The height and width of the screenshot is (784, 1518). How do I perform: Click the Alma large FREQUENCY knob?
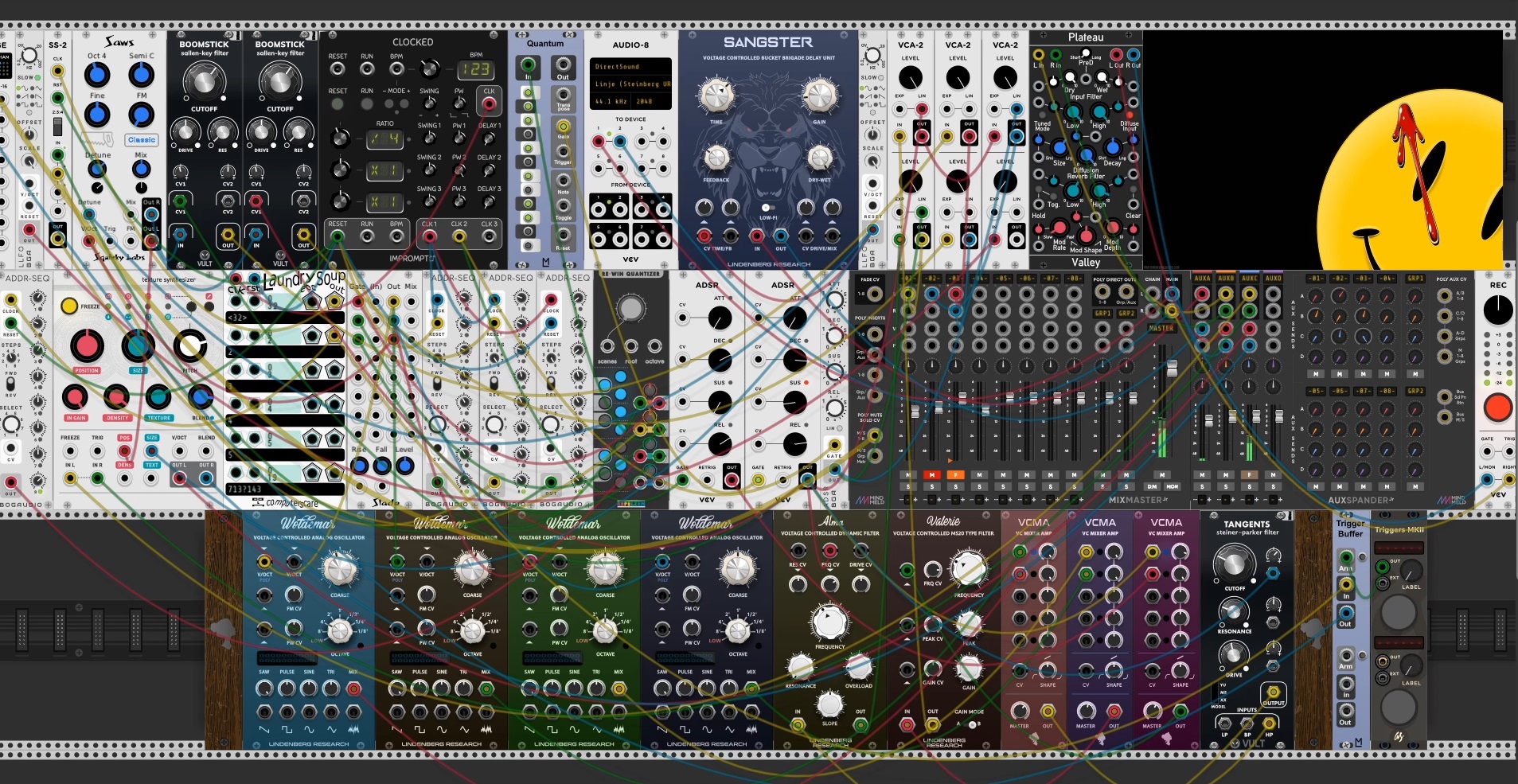click(829, 622)
